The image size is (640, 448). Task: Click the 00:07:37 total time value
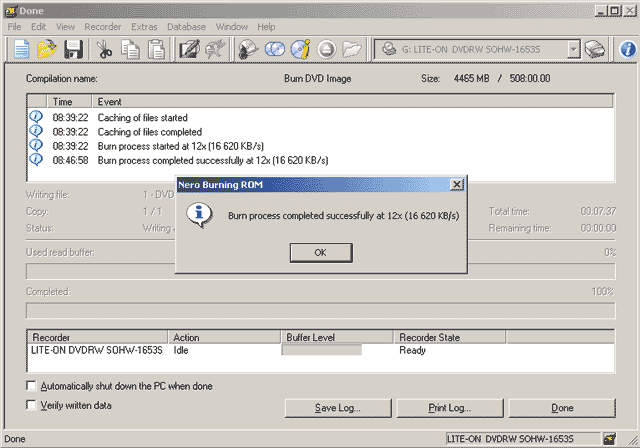pos(598,211)
